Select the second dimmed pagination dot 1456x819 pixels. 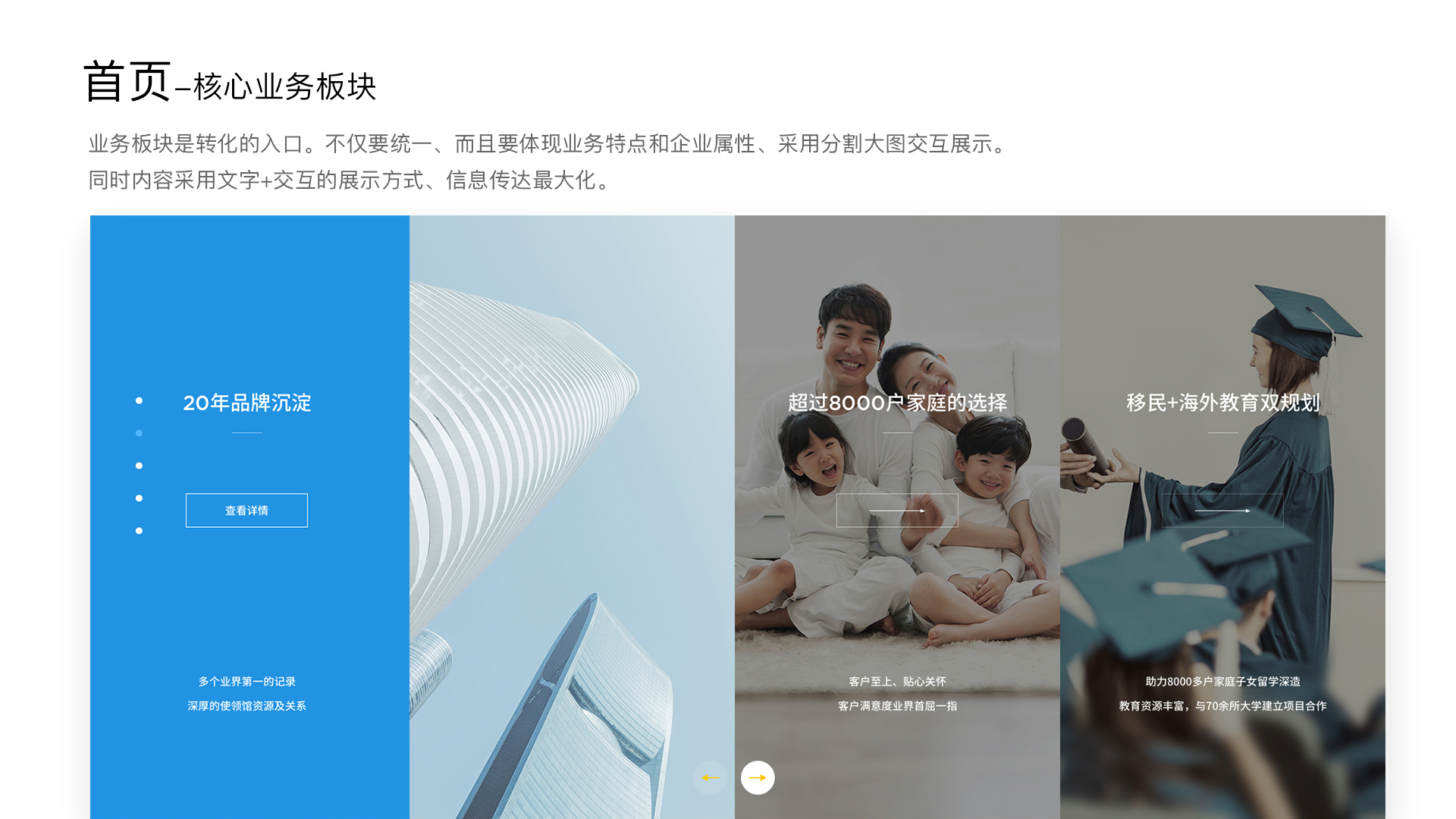(139, 433)
